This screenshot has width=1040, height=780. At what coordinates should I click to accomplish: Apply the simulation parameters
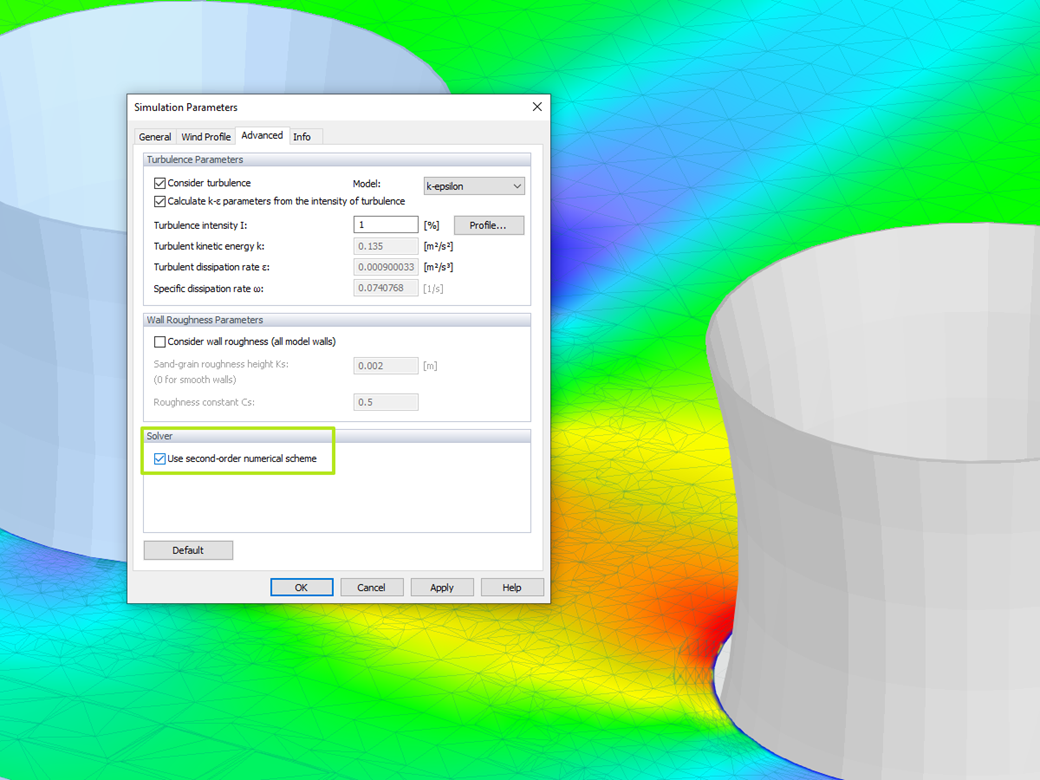coord(441,587)
